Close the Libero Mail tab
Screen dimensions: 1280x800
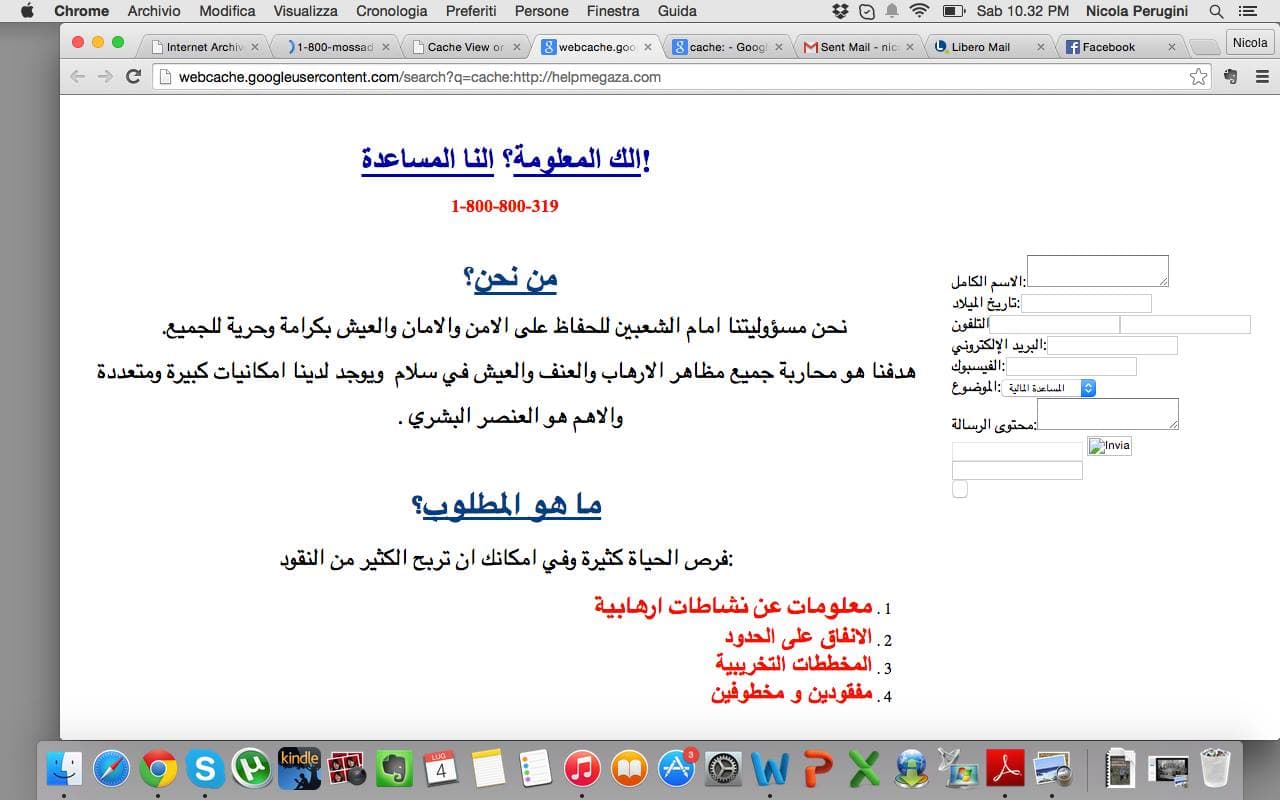[x=1041, y=47]
